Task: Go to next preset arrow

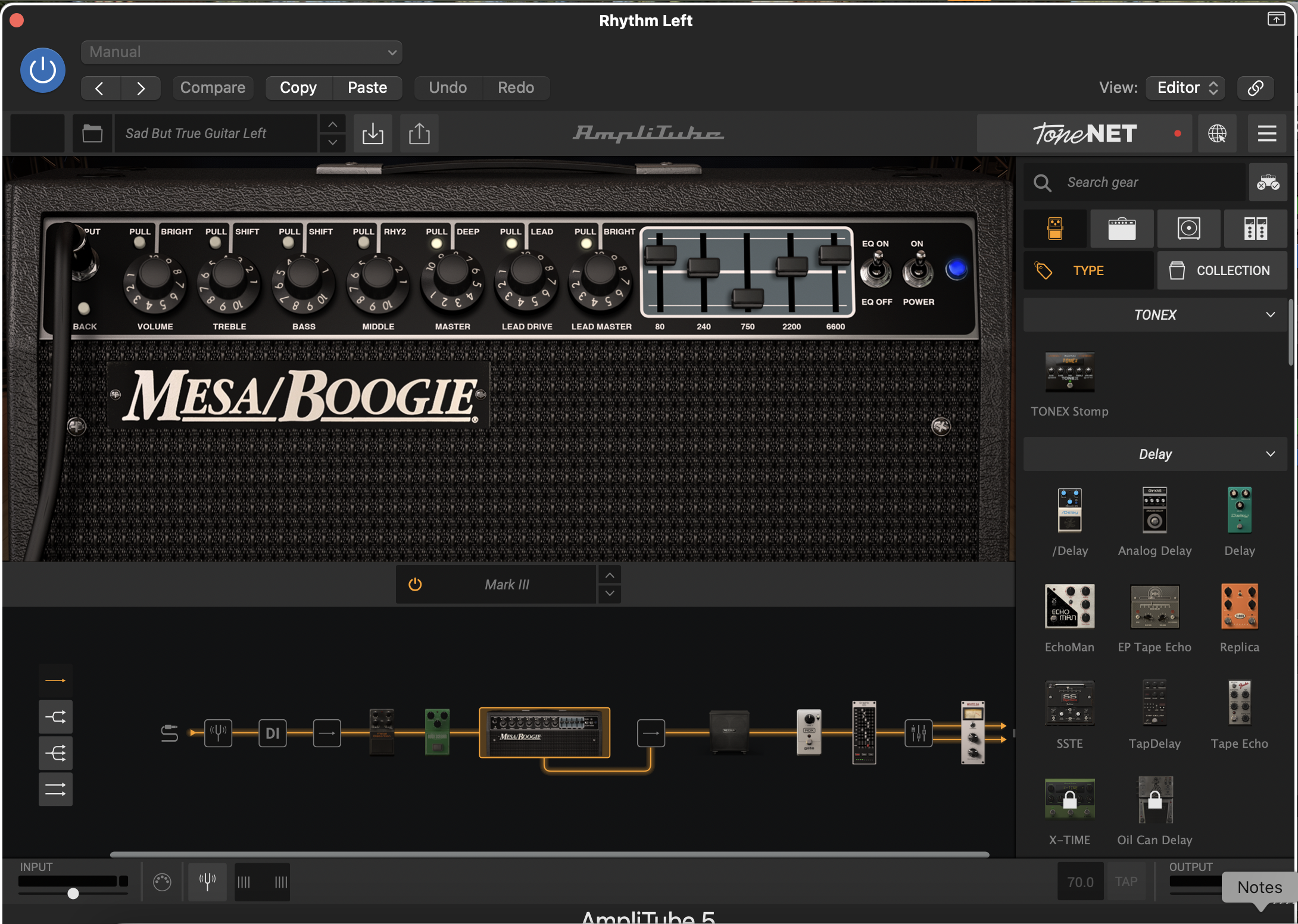Action: [141, 88]
